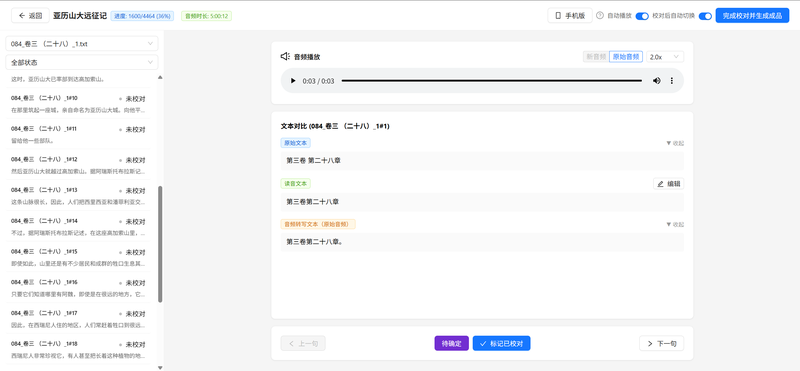Open the 全部状态 filter dropdown
The width and height of the screenshot is (800, 371).
pos(82,62)
